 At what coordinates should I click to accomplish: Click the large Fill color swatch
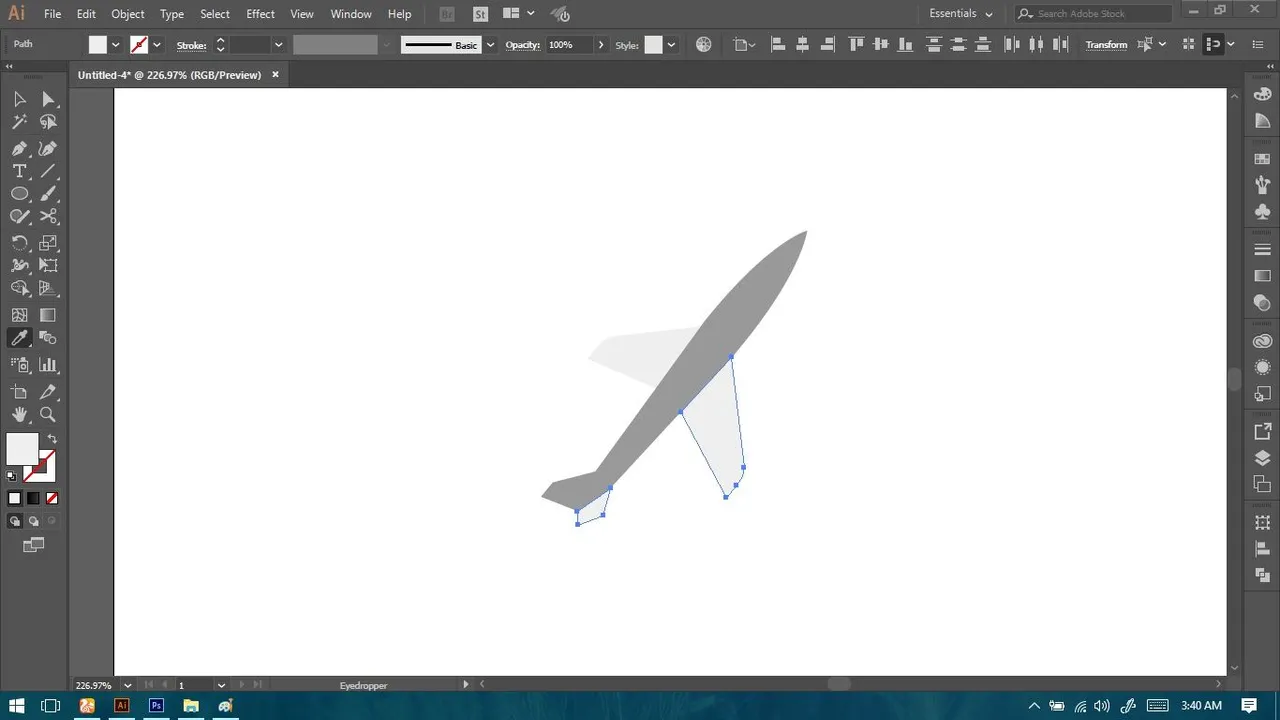point(22,449)
